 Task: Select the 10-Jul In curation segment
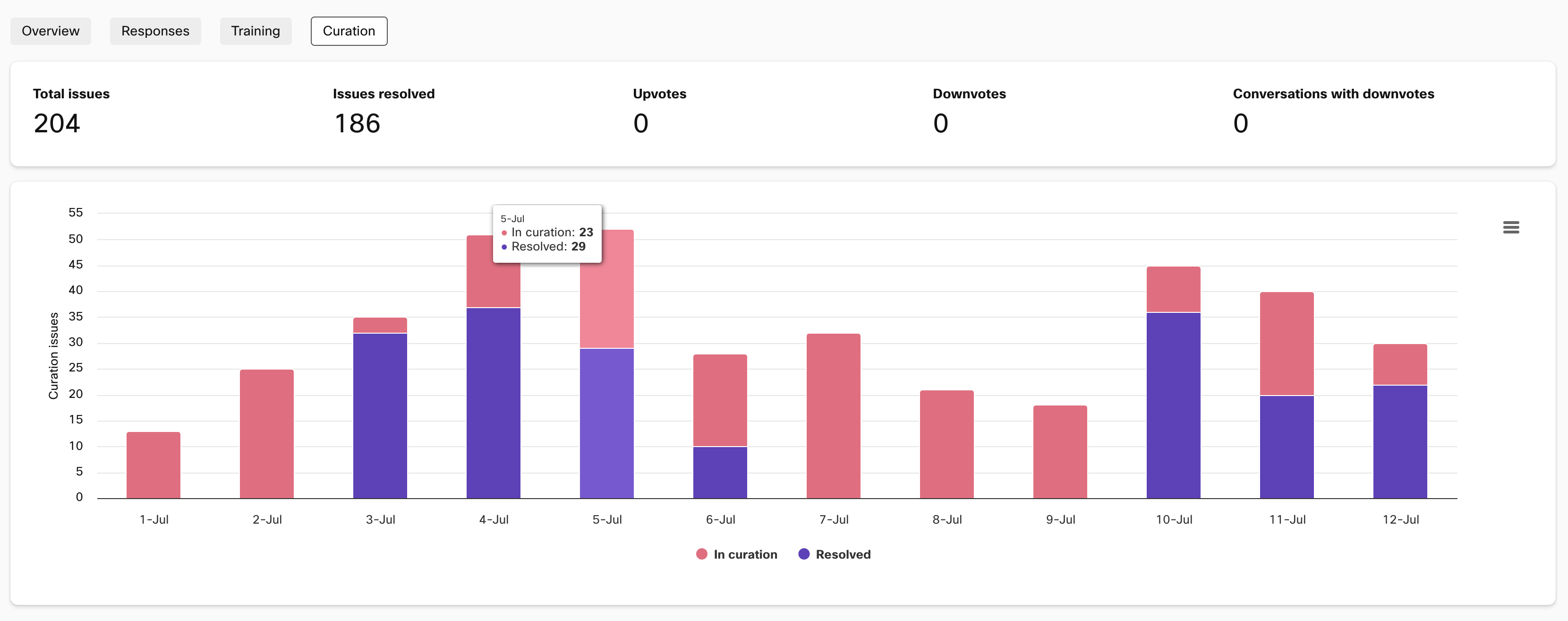click(1174, 289)
